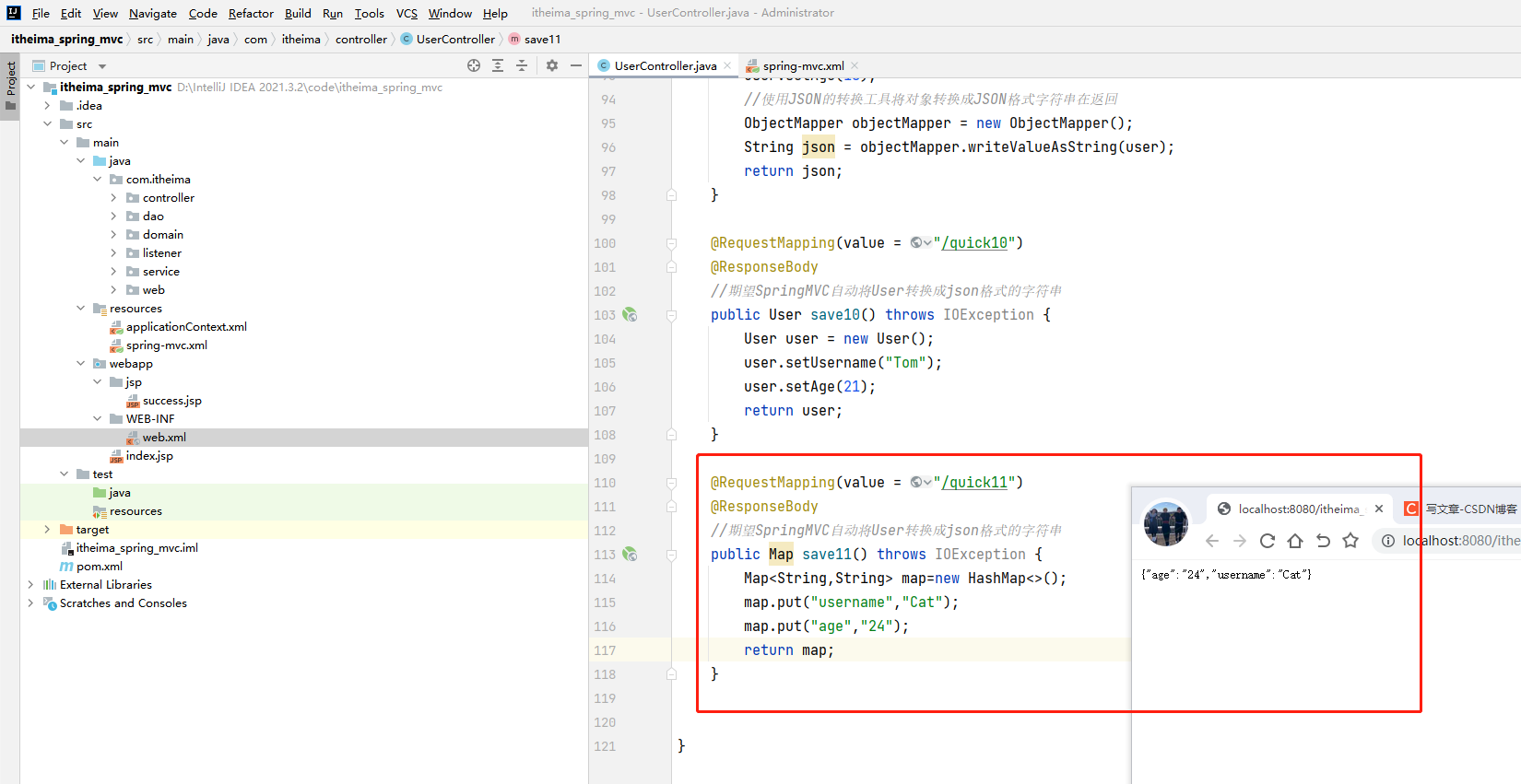Select Scratches and Consoles node
This screenshot has width=1521, height=784.
tap(123, 603)
